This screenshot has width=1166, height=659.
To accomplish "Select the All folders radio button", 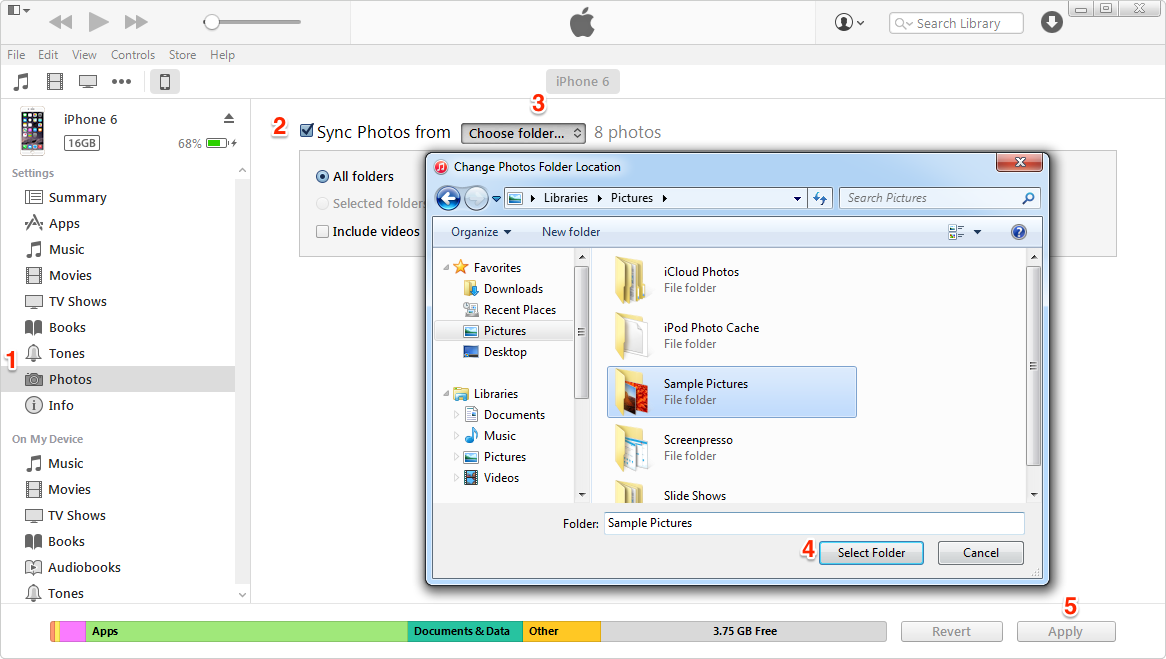I will pos(322,176).
